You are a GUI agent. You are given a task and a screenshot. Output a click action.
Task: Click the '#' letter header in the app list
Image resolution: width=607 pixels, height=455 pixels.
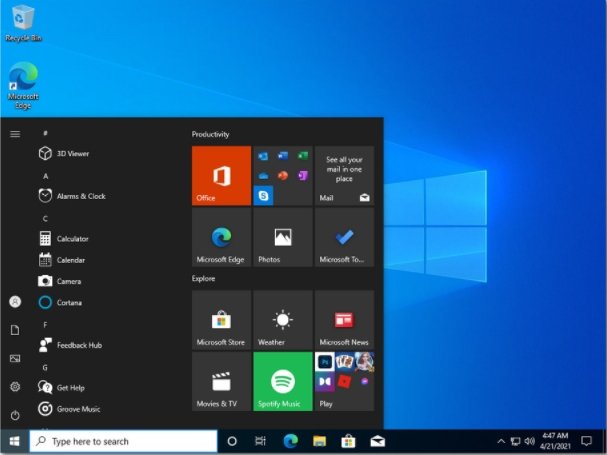pyautogui.click(x=45, y=133)
